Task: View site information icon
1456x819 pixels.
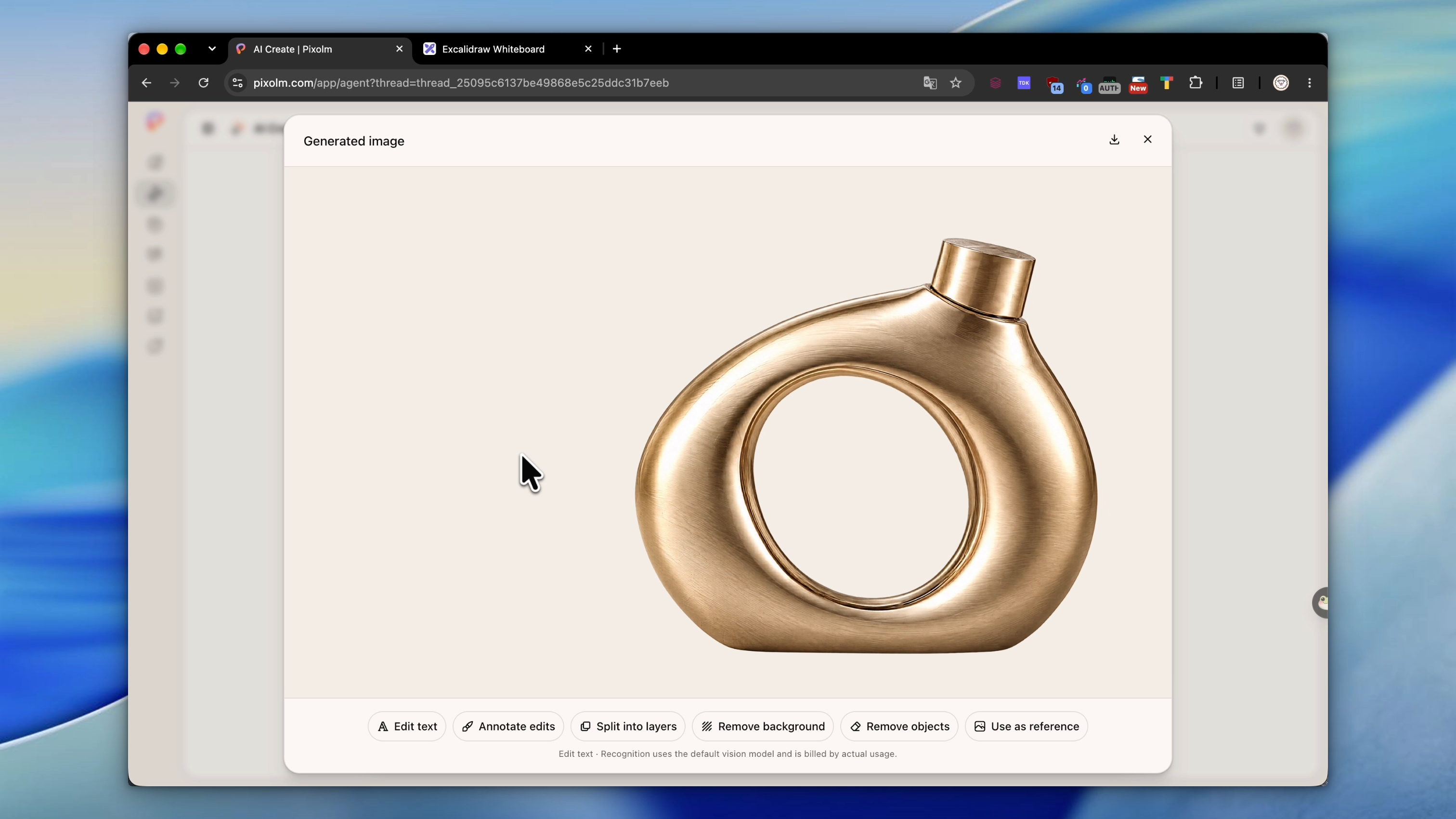Action: pos(238,83)
